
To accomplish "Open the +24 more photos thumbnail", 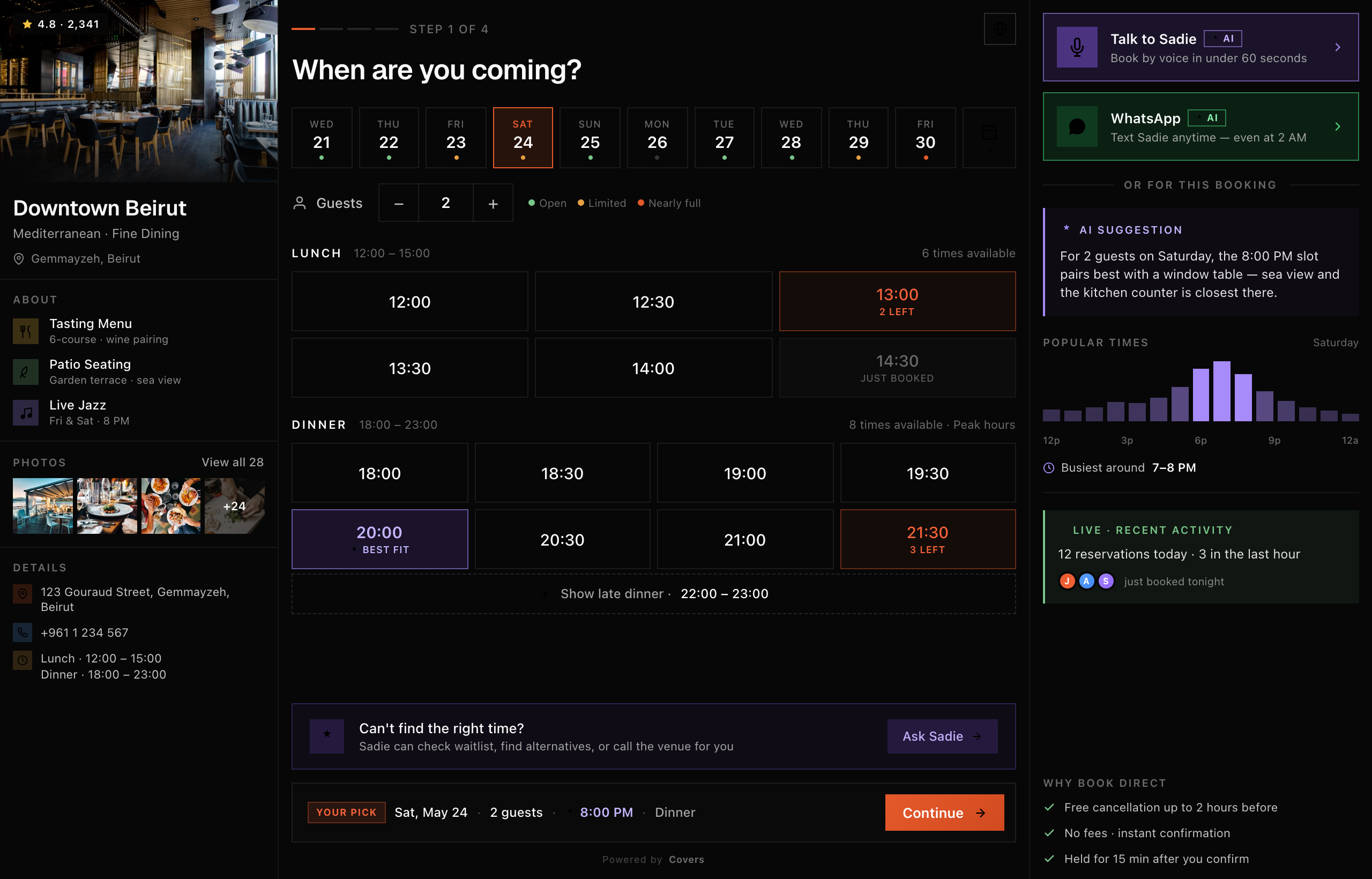I will coord(235,506).
